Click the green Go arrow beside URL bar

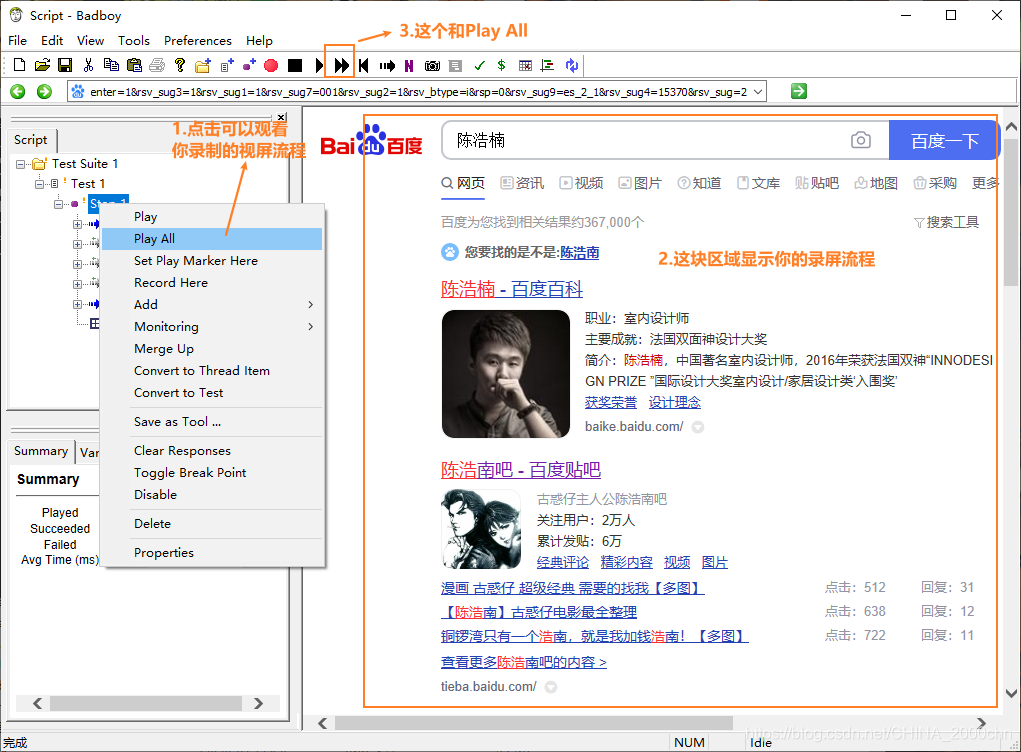(799, 91)
